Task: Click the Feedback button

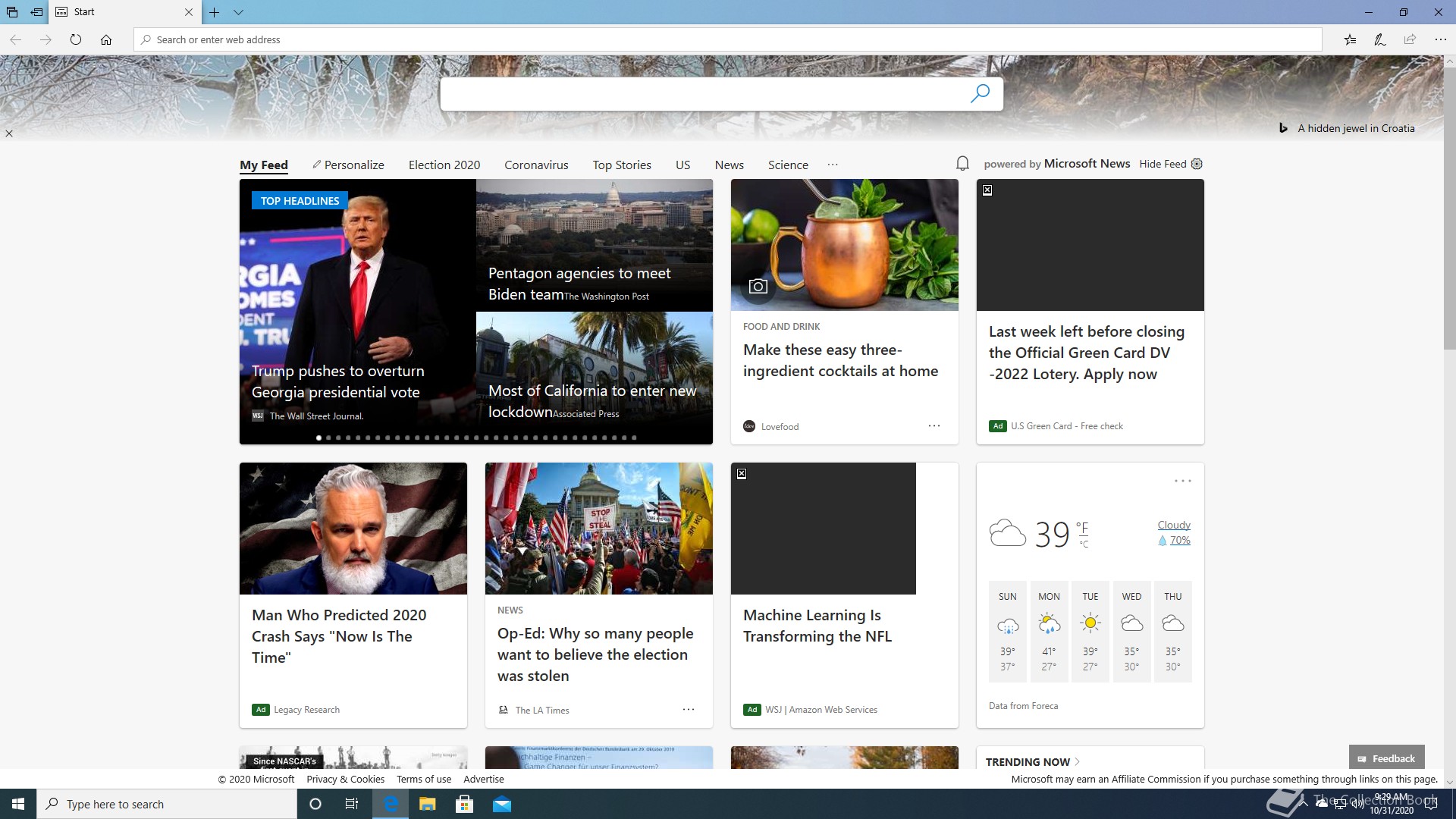Action: (1387, 758)
